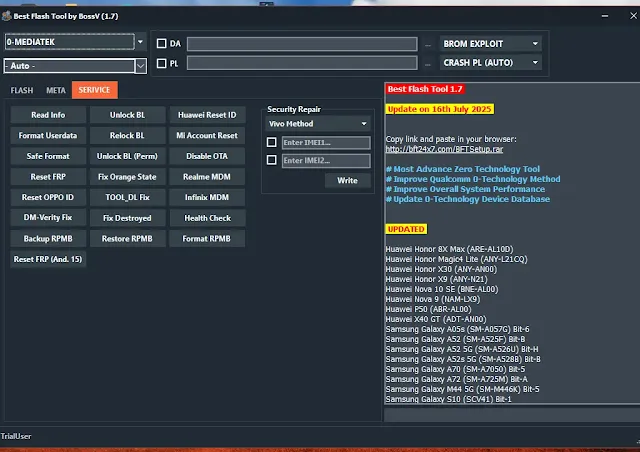The height and width of the screenshot is (452, 640).
Task: Open the Vivo Method dropdown
Action: tap(318, 124)
